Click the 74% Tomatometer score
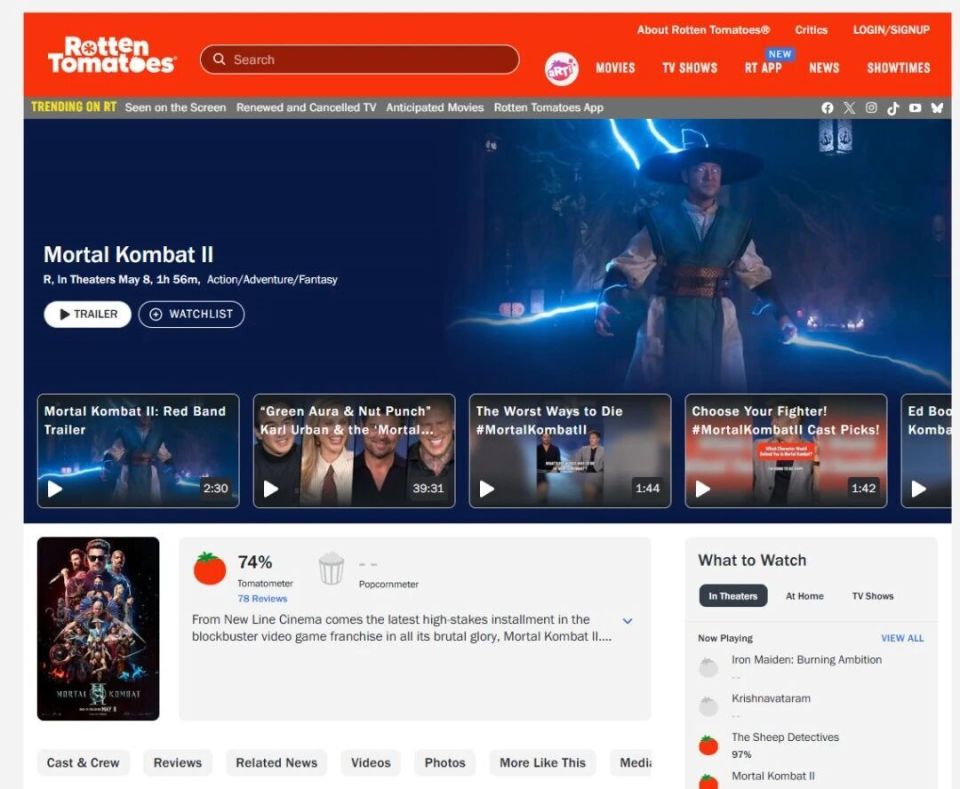 tap(255, 562)
